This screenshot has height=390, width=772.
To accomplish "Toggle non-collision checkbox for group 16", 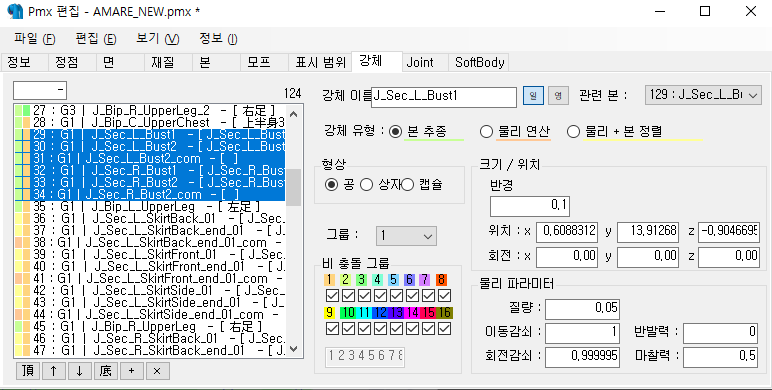I will coord(445,329).
